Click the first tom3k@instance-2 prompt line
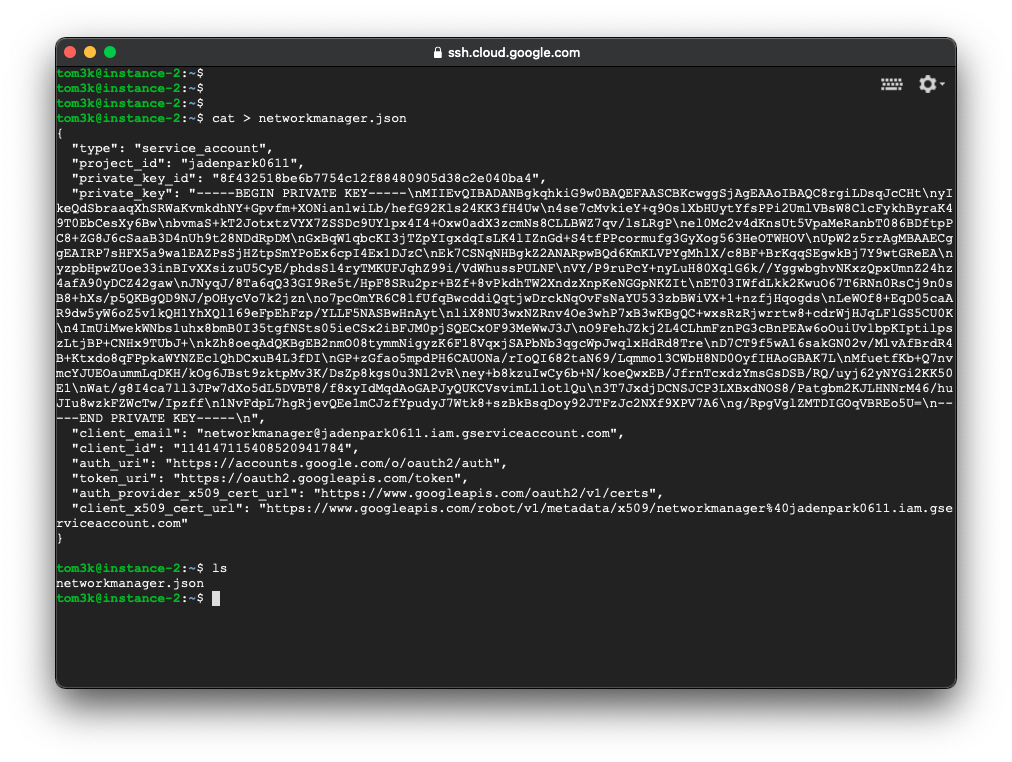This screenshot has width=1012, height=762. [130, 74]
